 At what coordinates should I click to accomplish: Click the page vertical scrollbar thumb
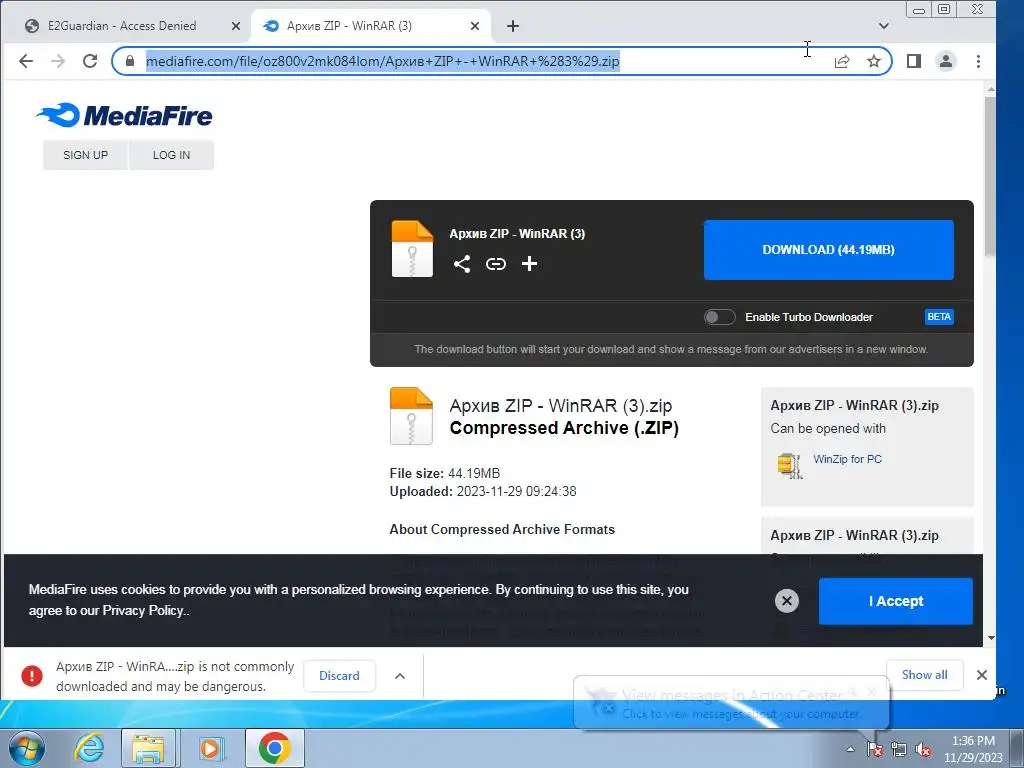991,176
